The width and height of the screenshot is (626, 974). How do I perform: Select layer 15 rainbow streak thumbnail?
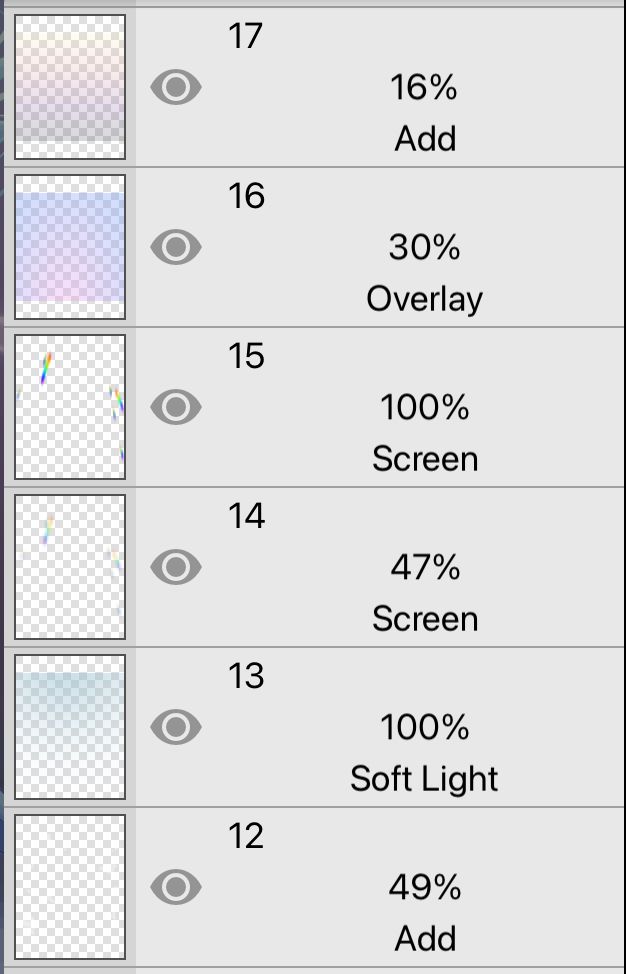pos(70,407)
